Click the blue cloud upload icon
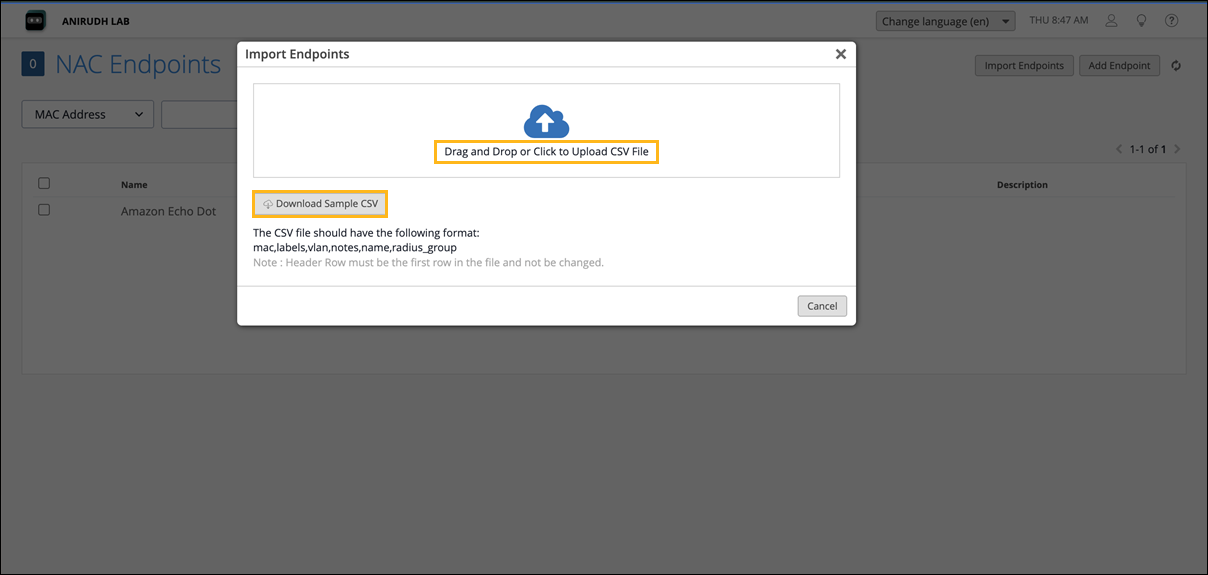 coord(546,121)
